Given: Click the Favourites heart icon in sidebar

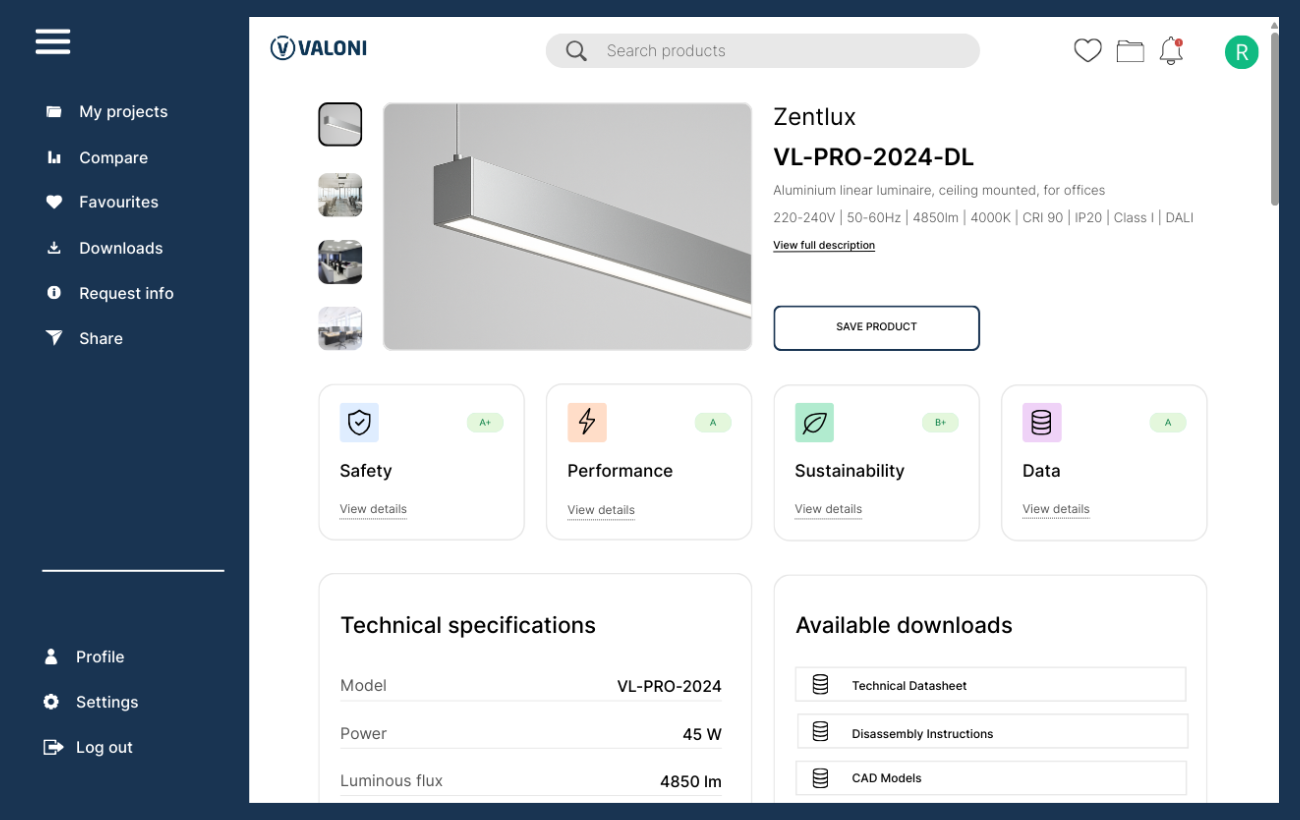Looking at the screenshot, I should pos(54,202).
